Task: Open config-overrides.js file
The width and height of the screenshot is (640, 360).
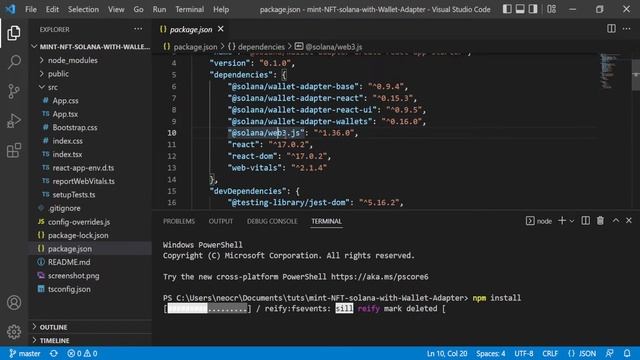Action: [x=91, y=222]
